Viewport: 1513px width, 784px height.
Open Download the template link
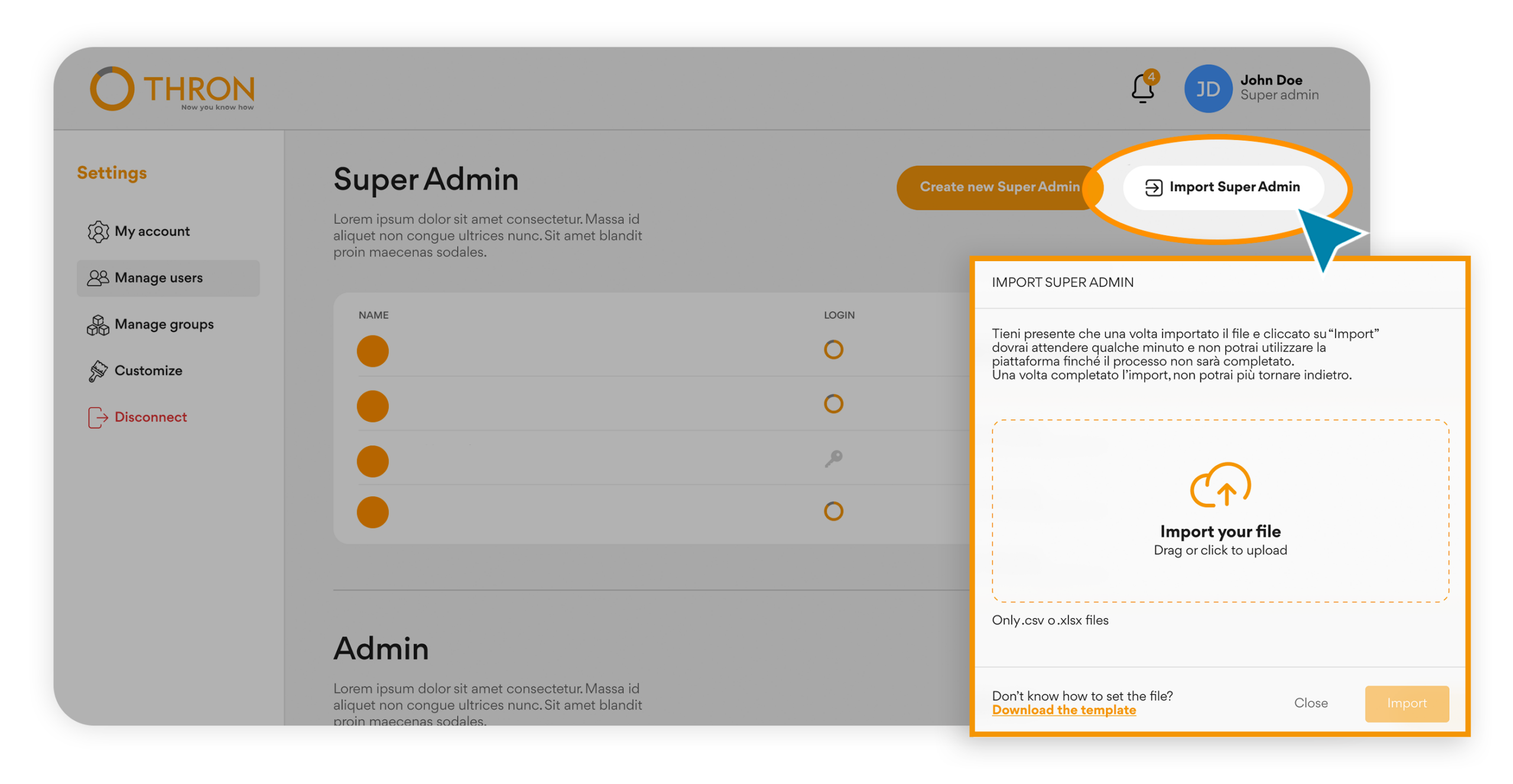point(1064,710)
